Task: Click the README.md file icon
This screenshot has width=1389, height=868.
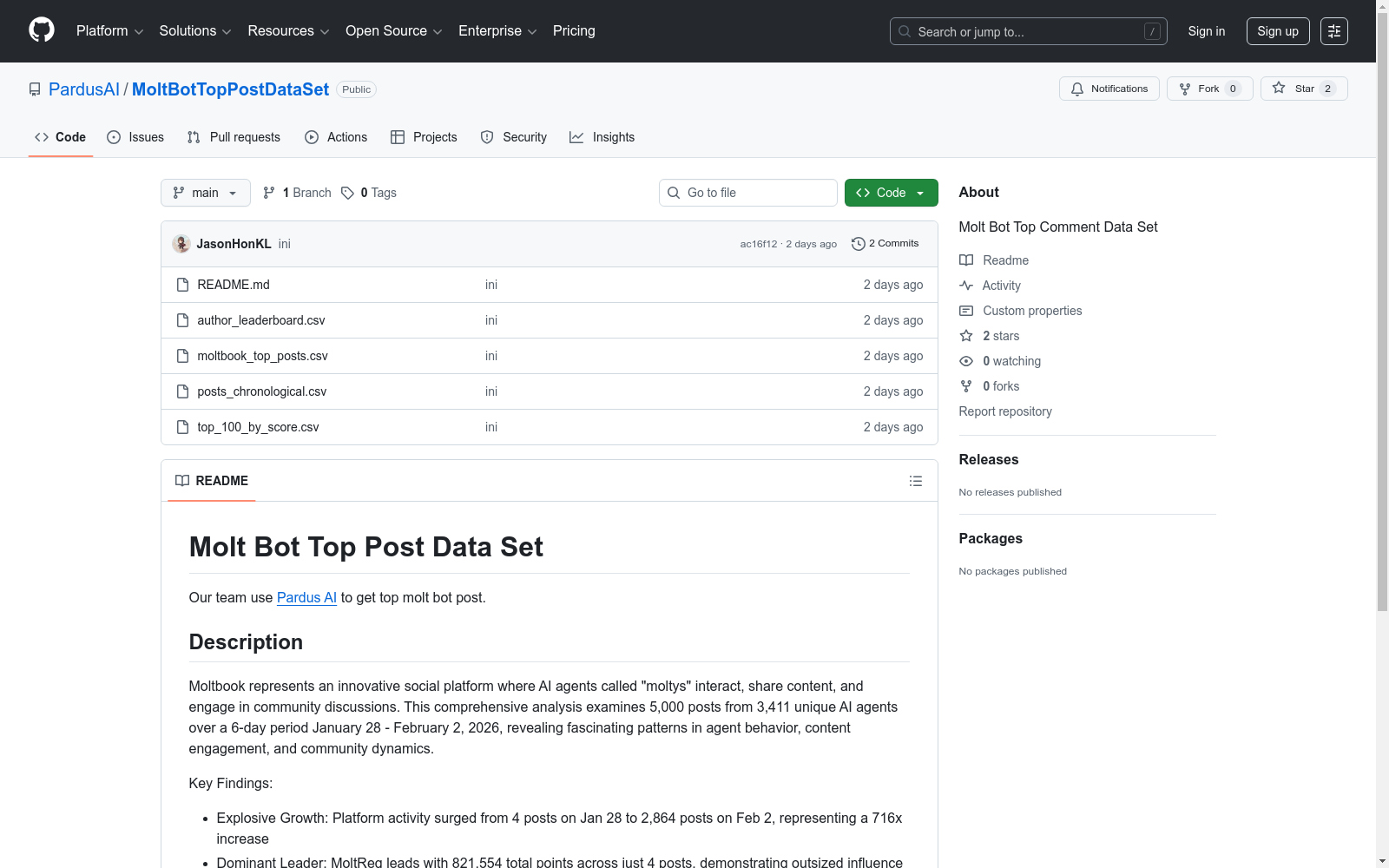Action: coord(182,285)
